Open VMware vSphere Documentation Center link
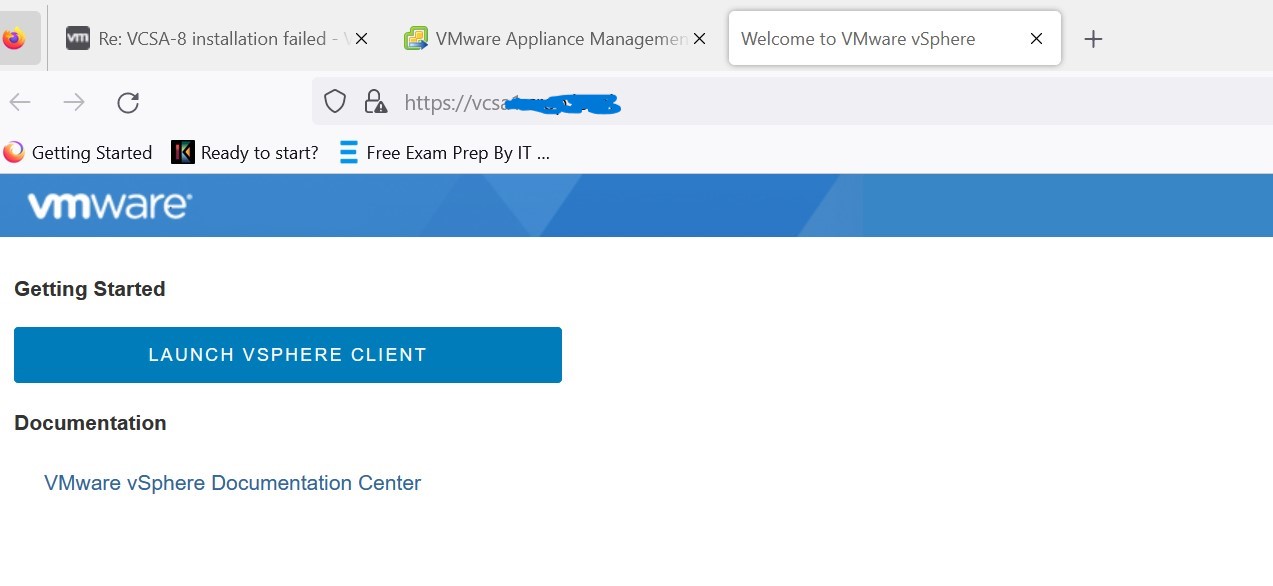 click(x=233, y=483)
